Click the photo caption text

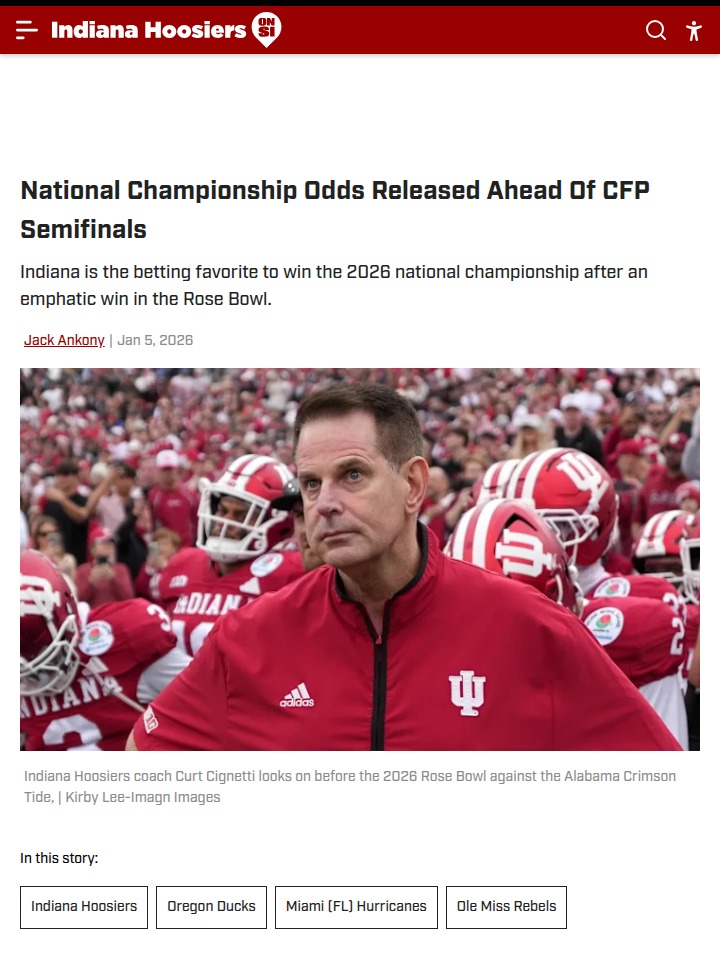click(x=350, y=777)
